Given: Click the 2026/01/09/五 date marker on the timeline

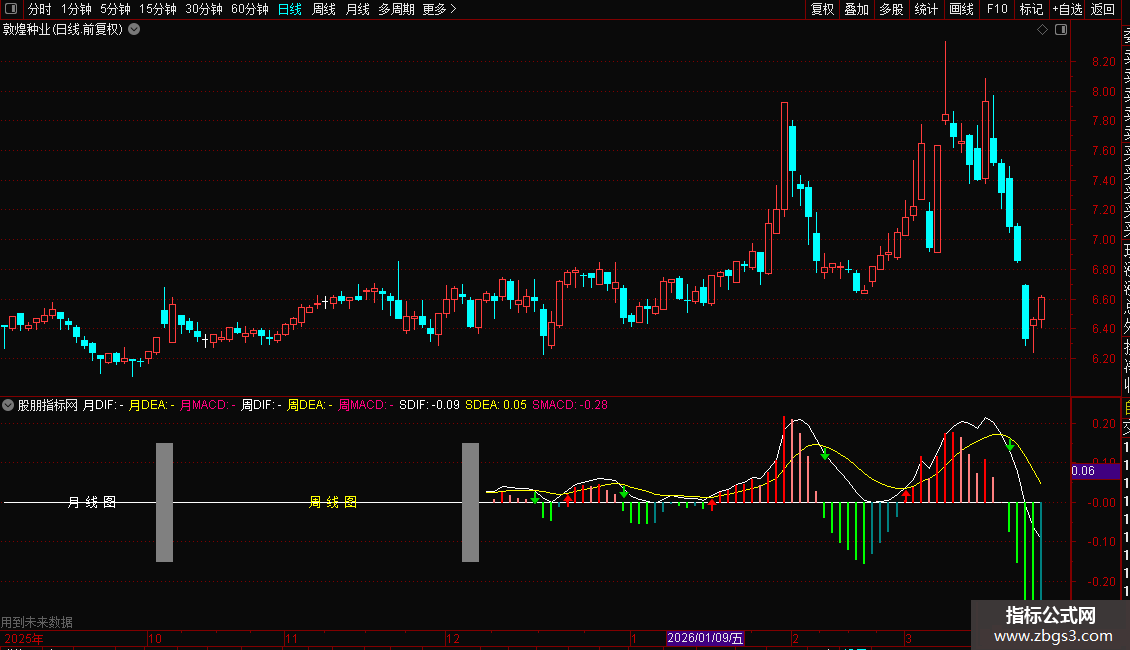Looking at the screenshot, I should point(705,638).
